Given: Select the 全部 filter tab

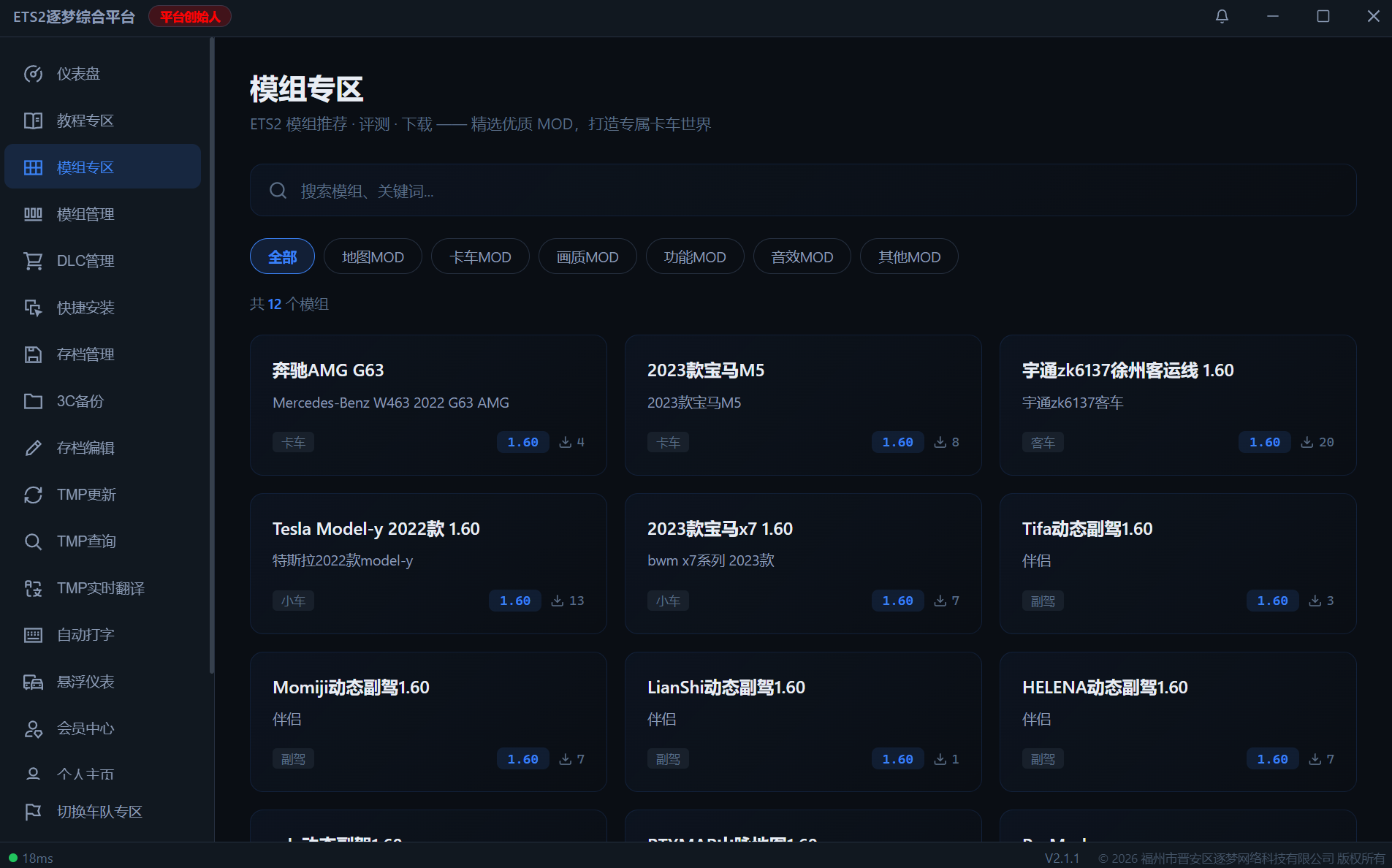Looking at the screenshot, I should [282, 256].
